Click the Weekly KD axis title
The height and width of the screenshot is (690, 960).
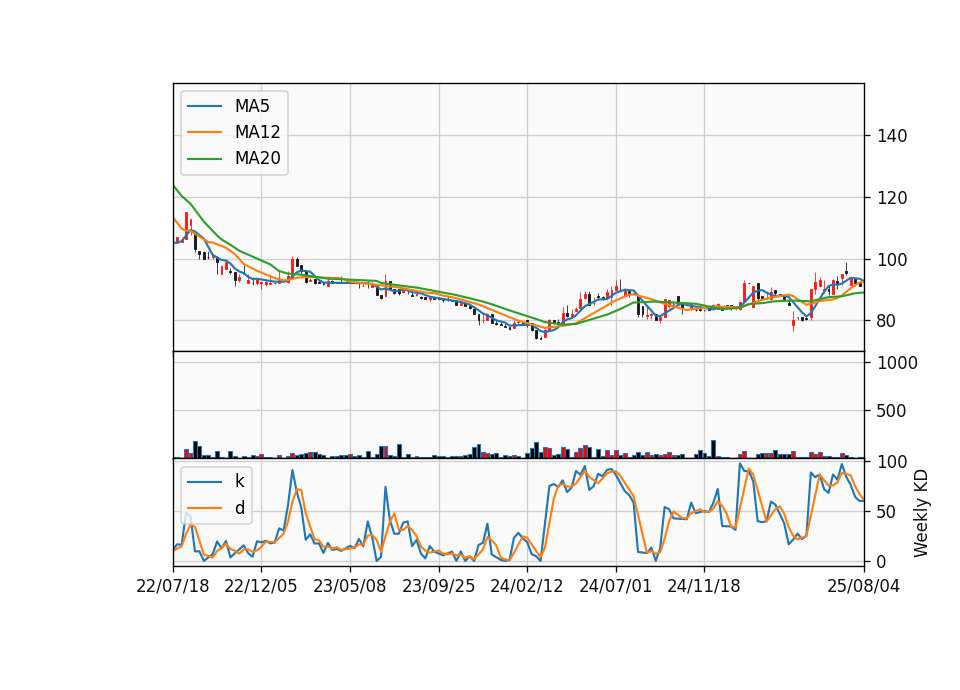coord(921,514)
